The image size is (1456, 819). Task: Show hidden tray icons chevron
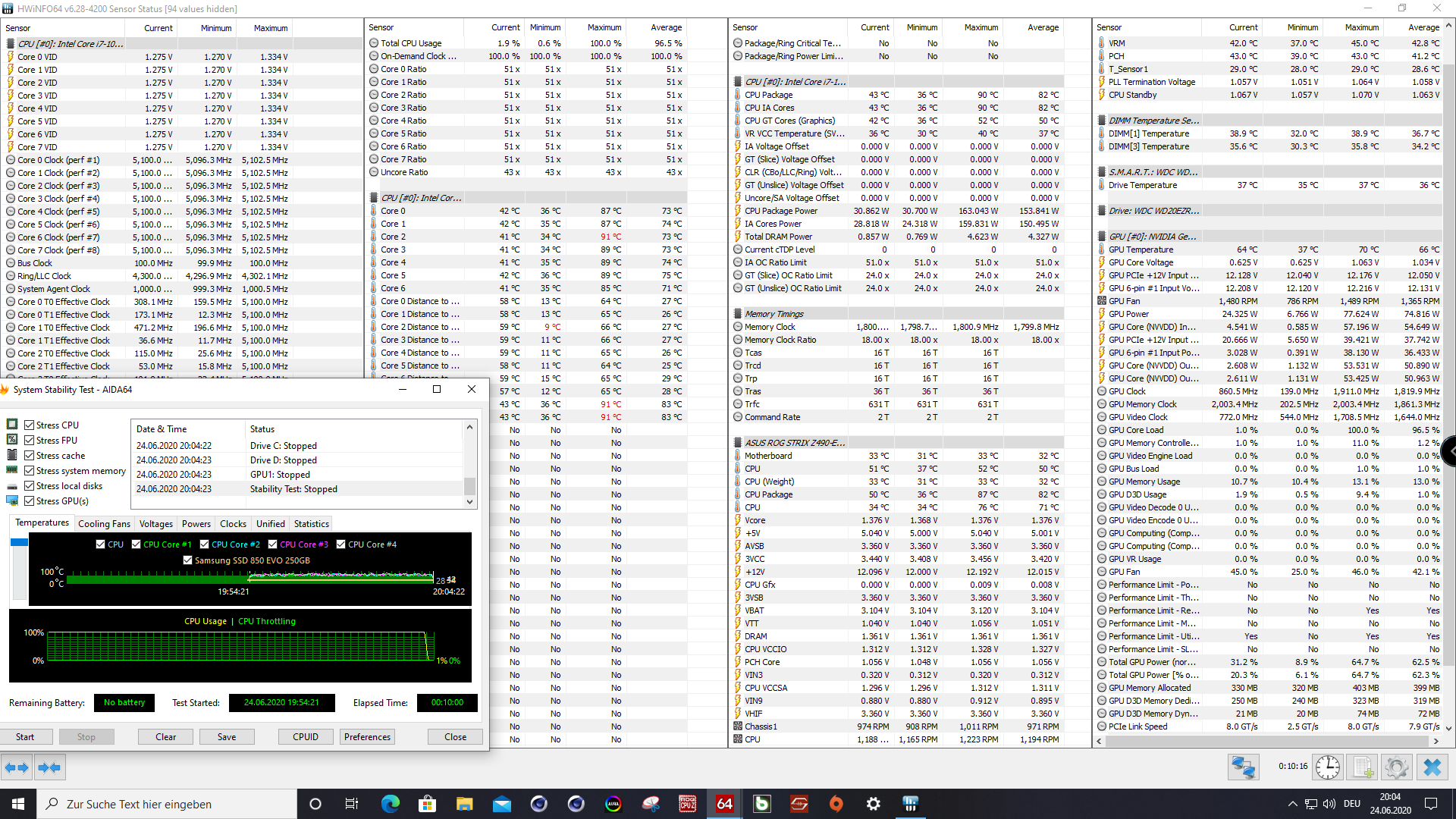click(1292, 804)
